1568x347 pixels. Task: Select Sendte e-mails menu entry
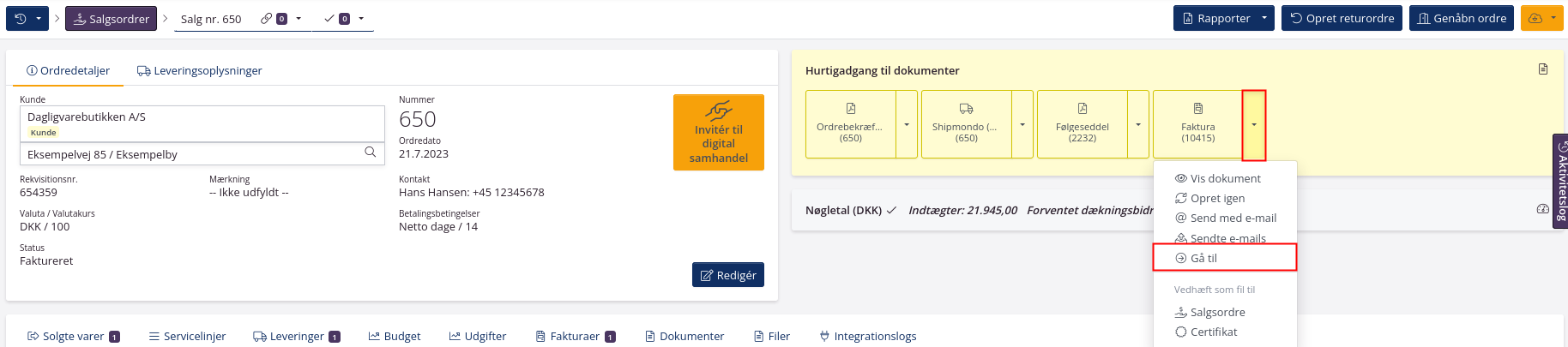click(x=1225, y=238)
